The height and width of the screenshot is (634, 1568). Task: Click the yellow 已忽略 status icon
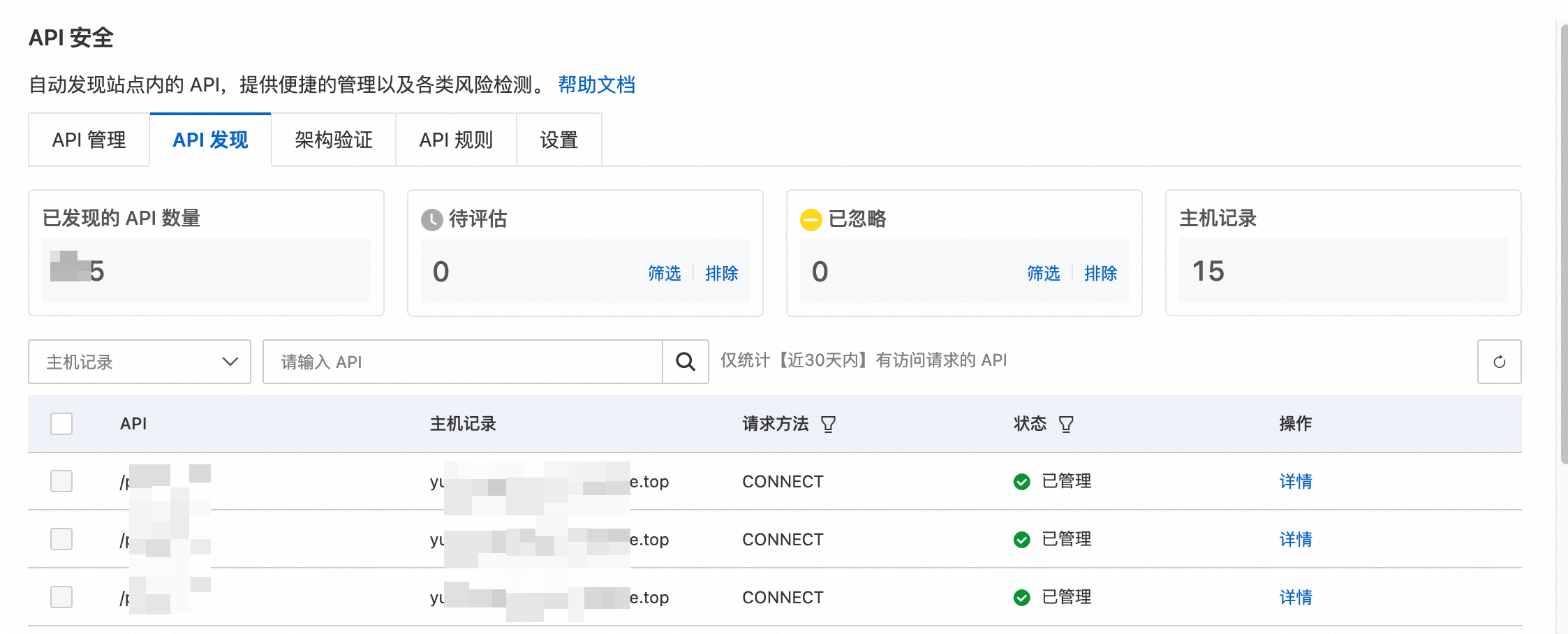811,219
